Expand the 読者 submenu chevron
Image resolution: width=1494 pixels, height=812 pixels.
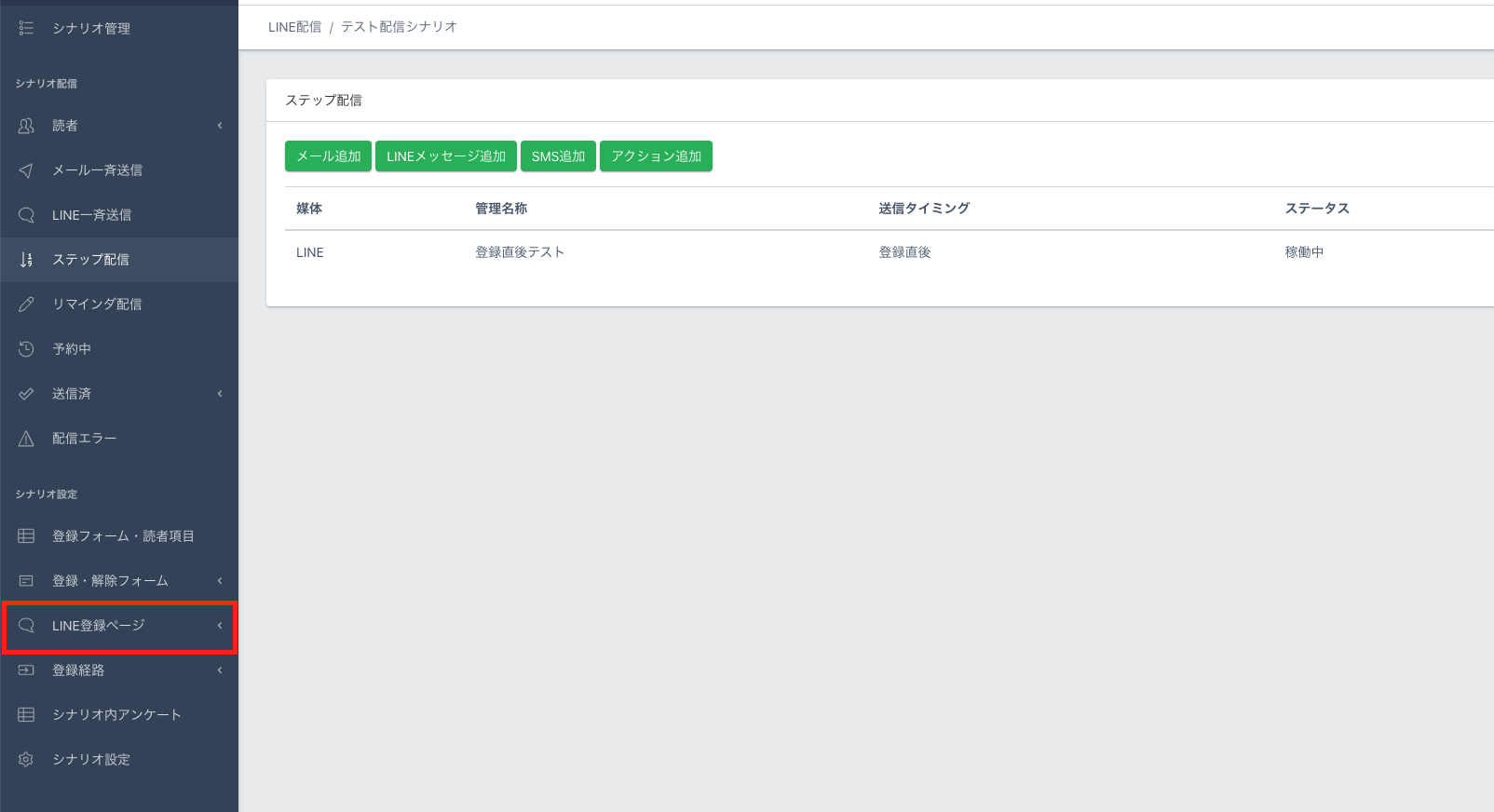(x=220, y=126)
